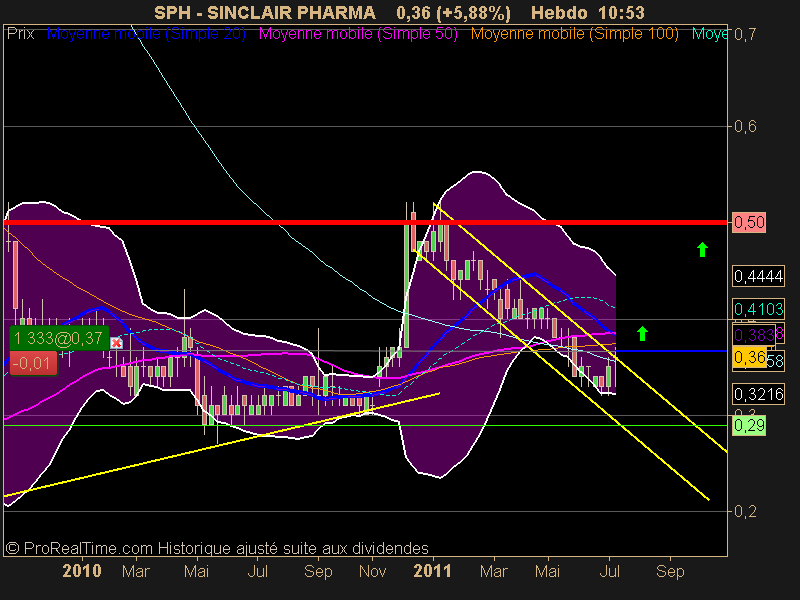Viewport: 800px width, 600px height.
Task: Select the red 0,50 resistance price label
Action: point(749,222)
